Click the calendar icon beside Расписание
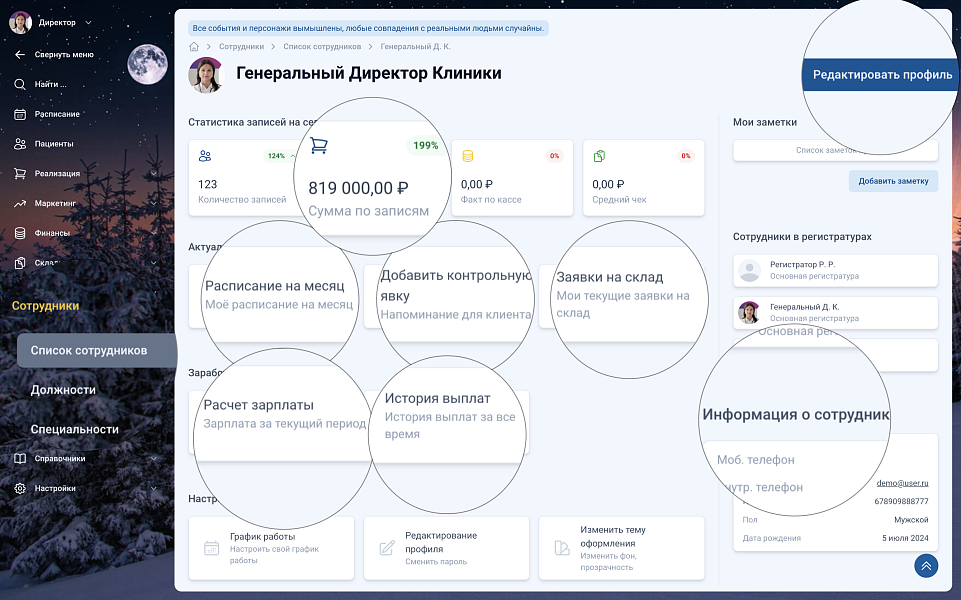The height and width of the screenshot is (600, 961). pyautogui.click(x=20, y=114)
